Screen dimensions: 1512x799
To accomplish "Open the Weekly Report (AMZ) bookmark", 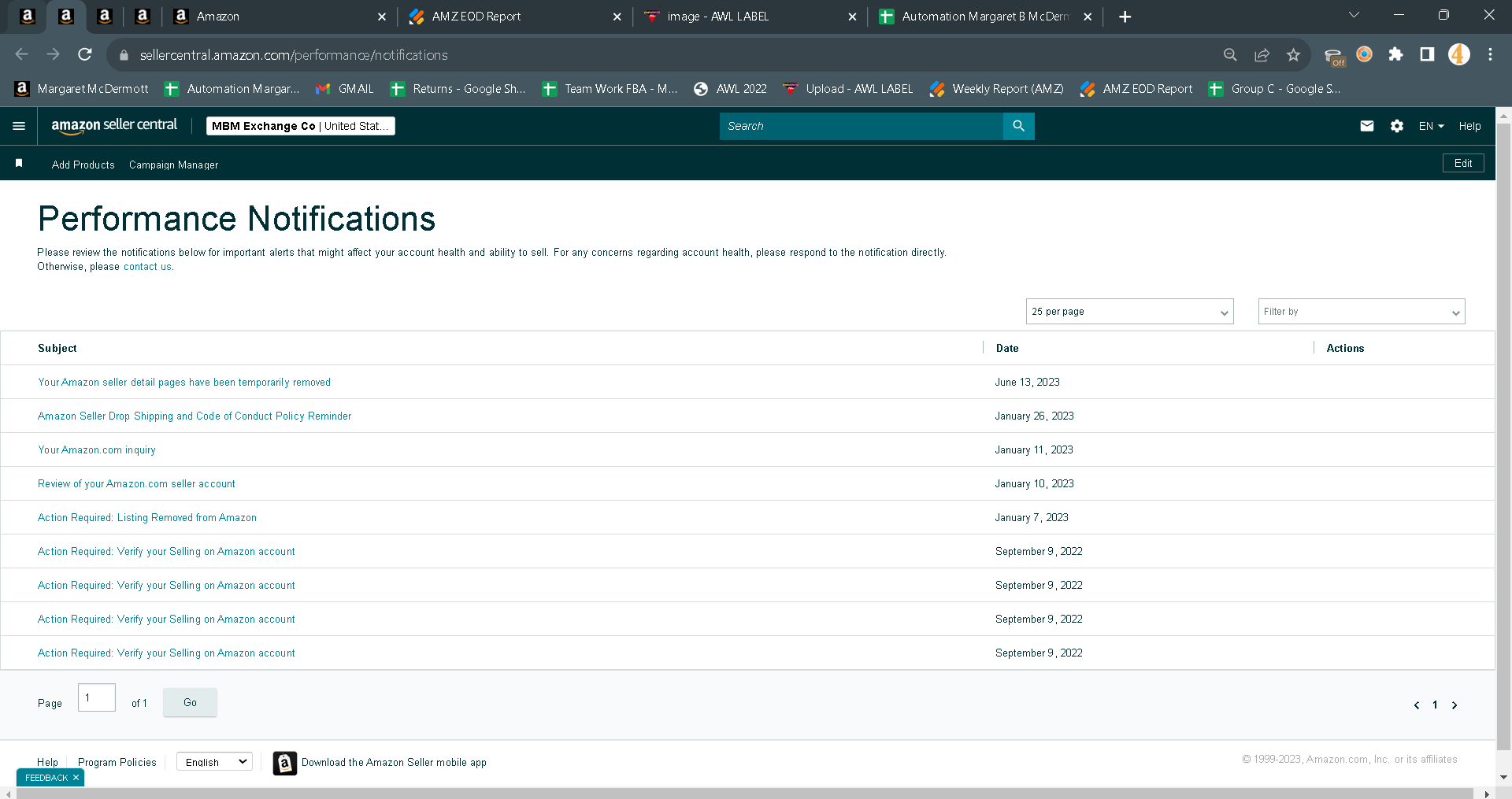I will [x=997, y=89].
